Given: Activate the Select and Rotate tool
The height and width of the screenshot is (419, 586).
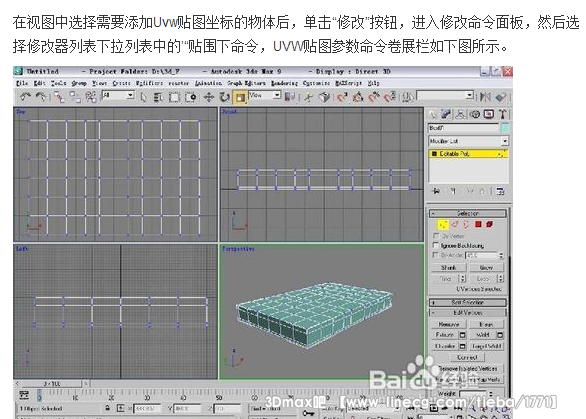Looking at the screenshot, I should tap(224, 97).
